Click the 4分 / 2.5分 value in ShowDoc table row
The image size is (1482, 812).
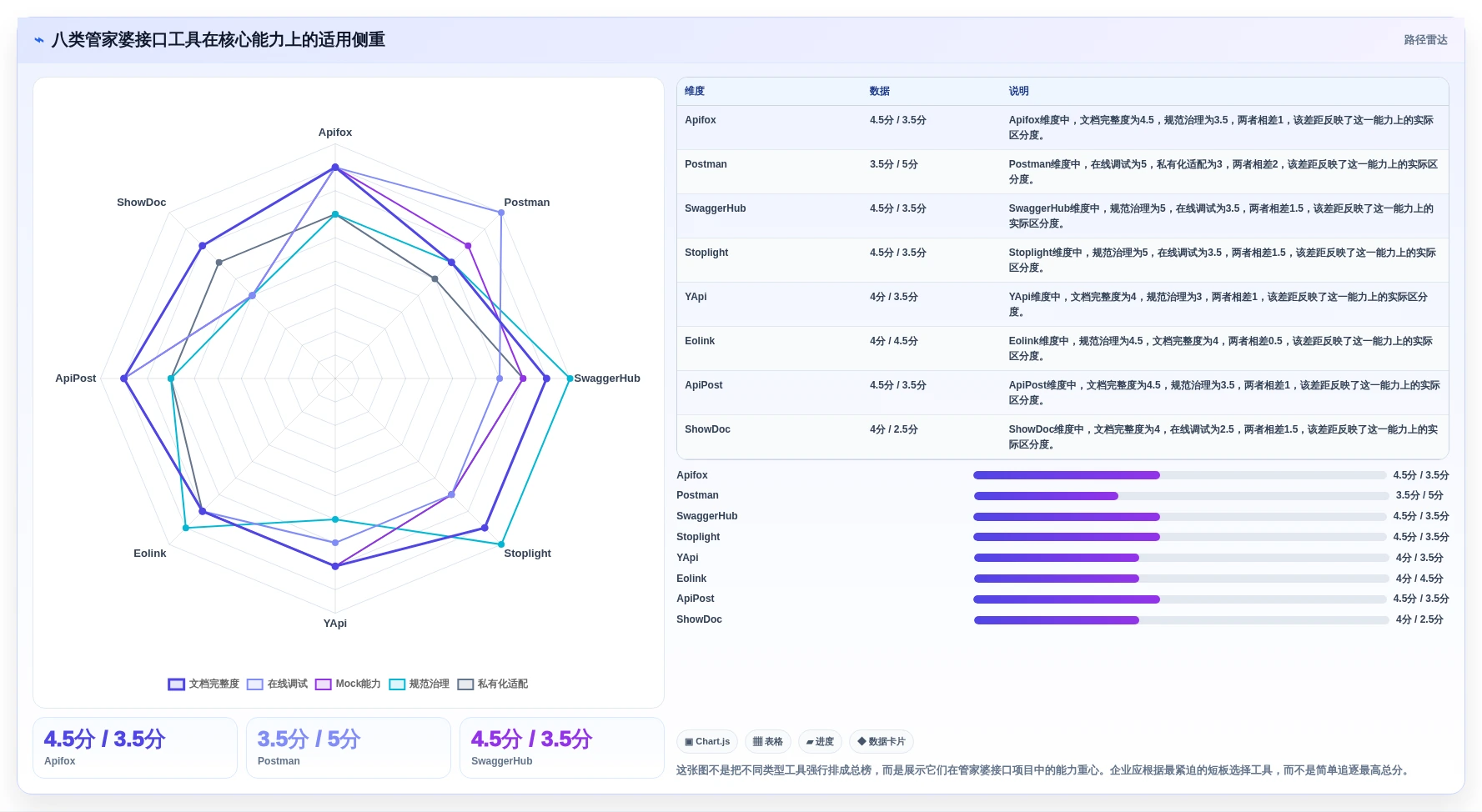[894, 429]
